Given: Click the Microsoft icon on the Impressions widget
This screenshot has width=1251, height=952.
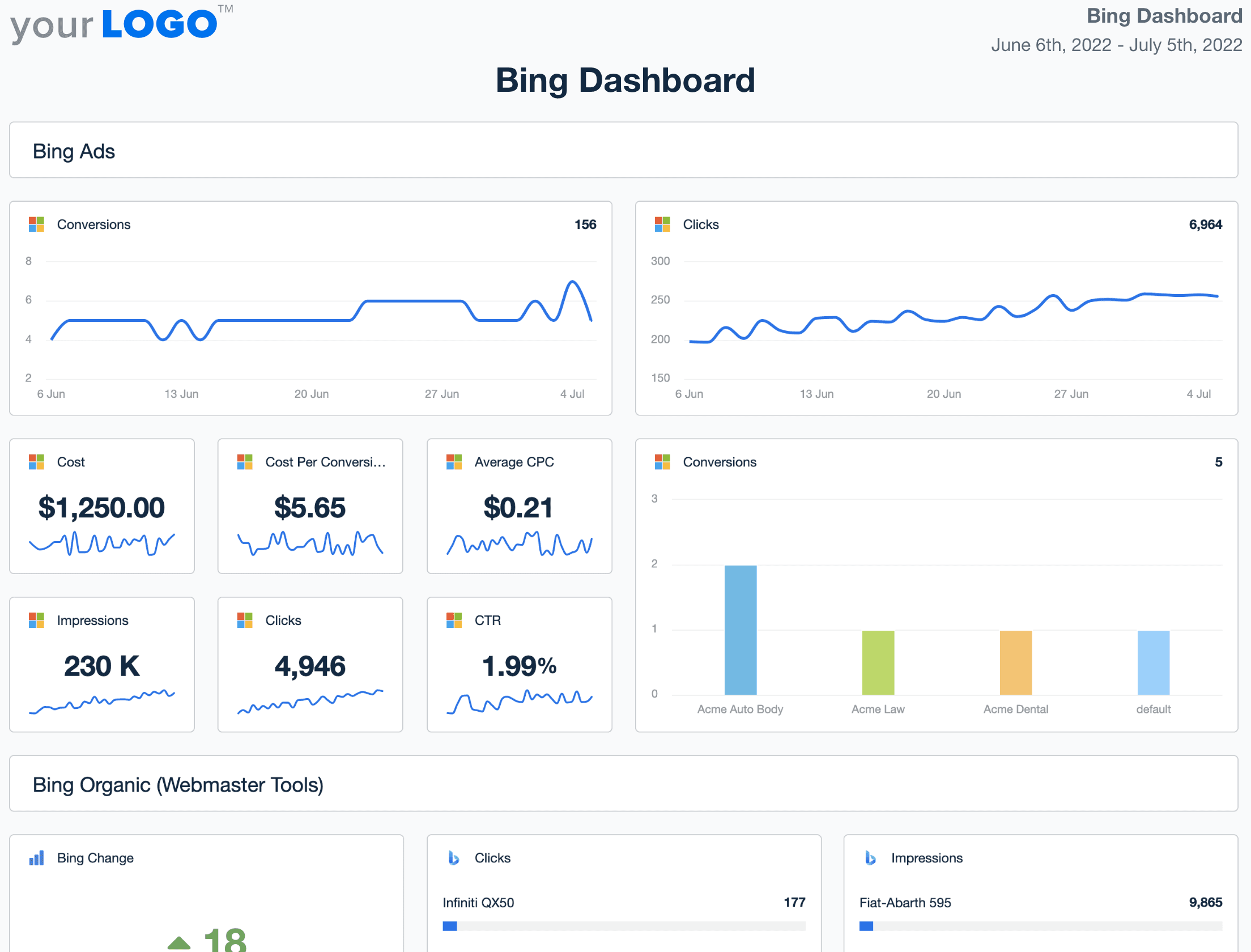Looking at the screenshot, I should [x=36, y=620].
